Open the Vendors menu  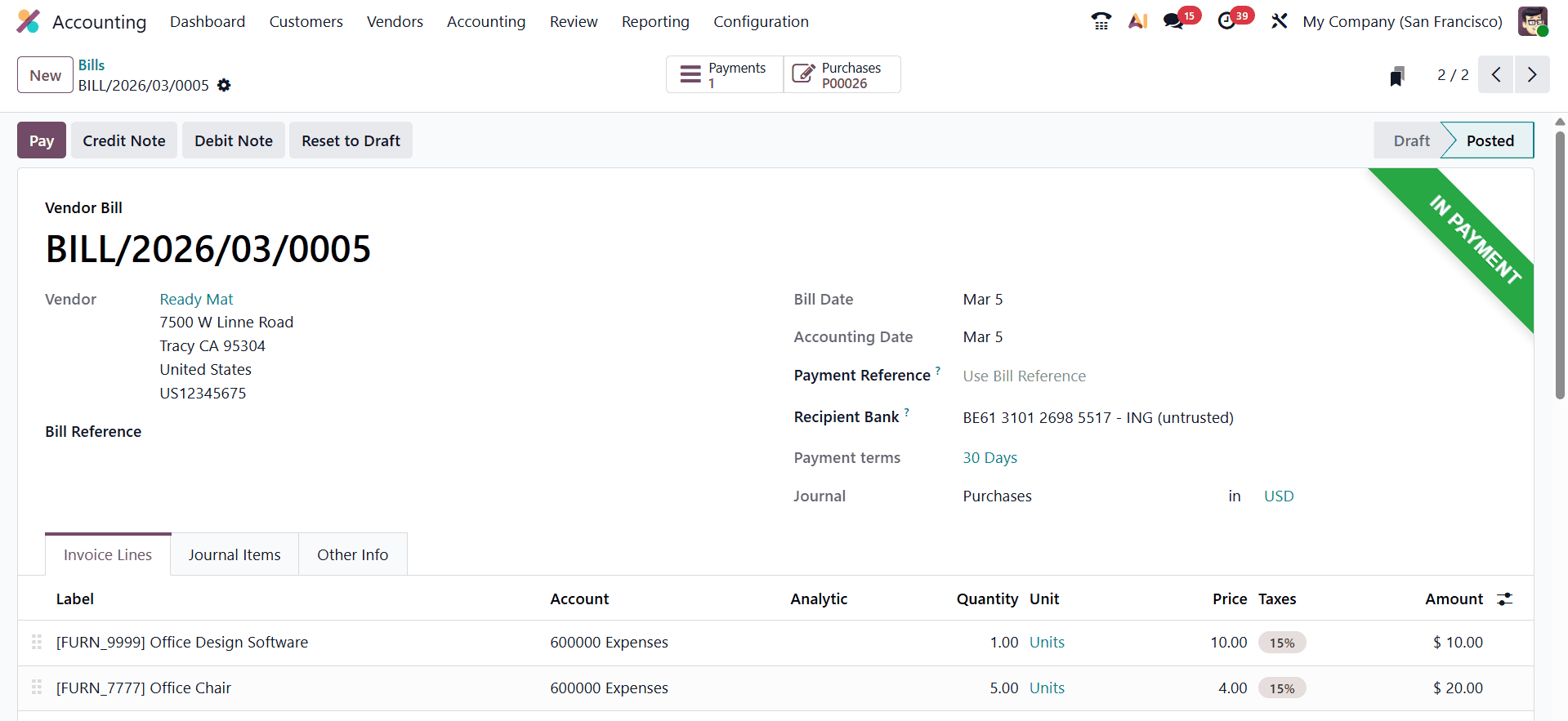click(x=395, y=21)
